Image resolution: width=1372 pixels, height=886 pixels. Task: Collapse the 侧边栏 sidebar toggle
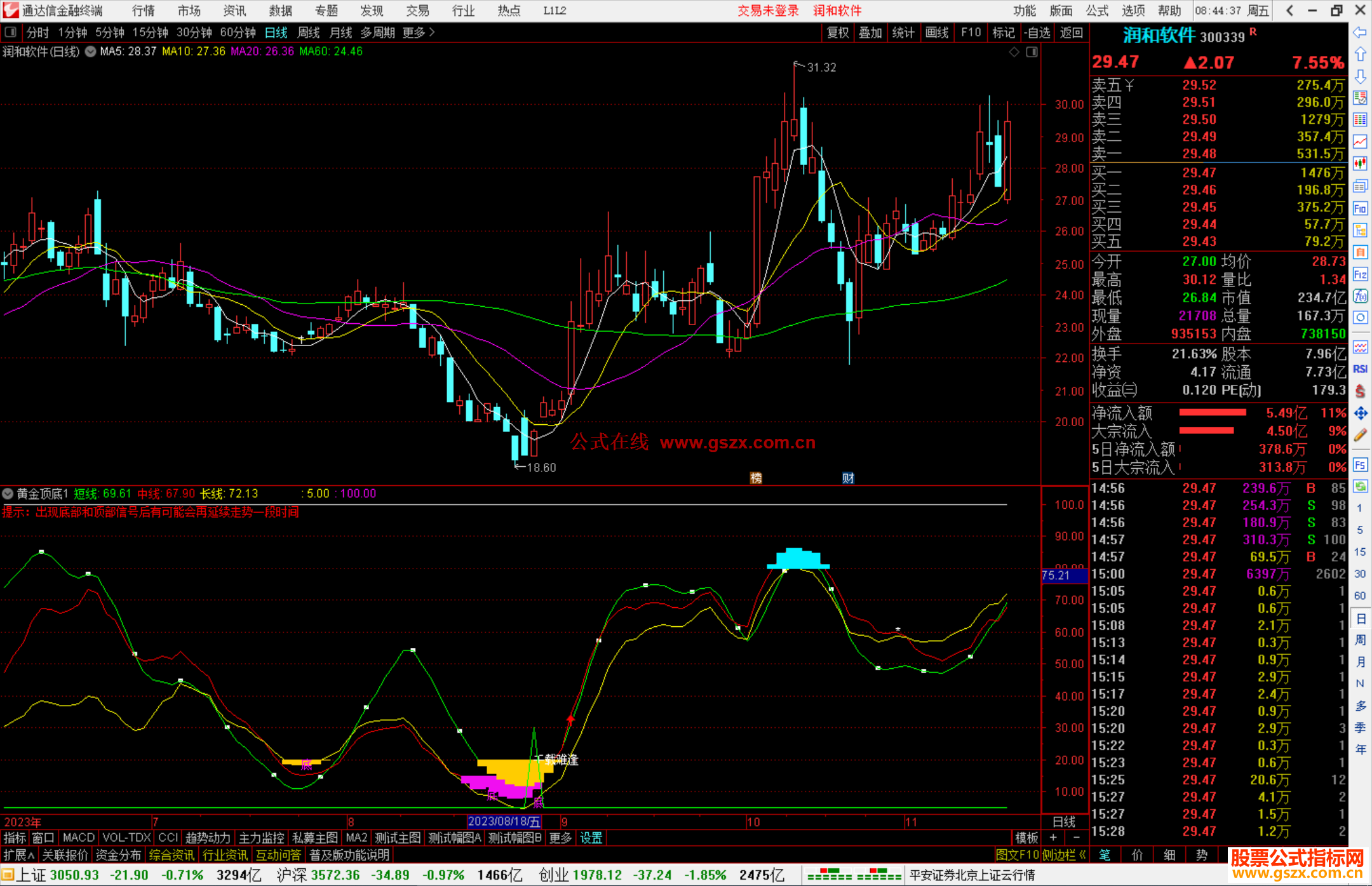click(x=1064, y=855)
